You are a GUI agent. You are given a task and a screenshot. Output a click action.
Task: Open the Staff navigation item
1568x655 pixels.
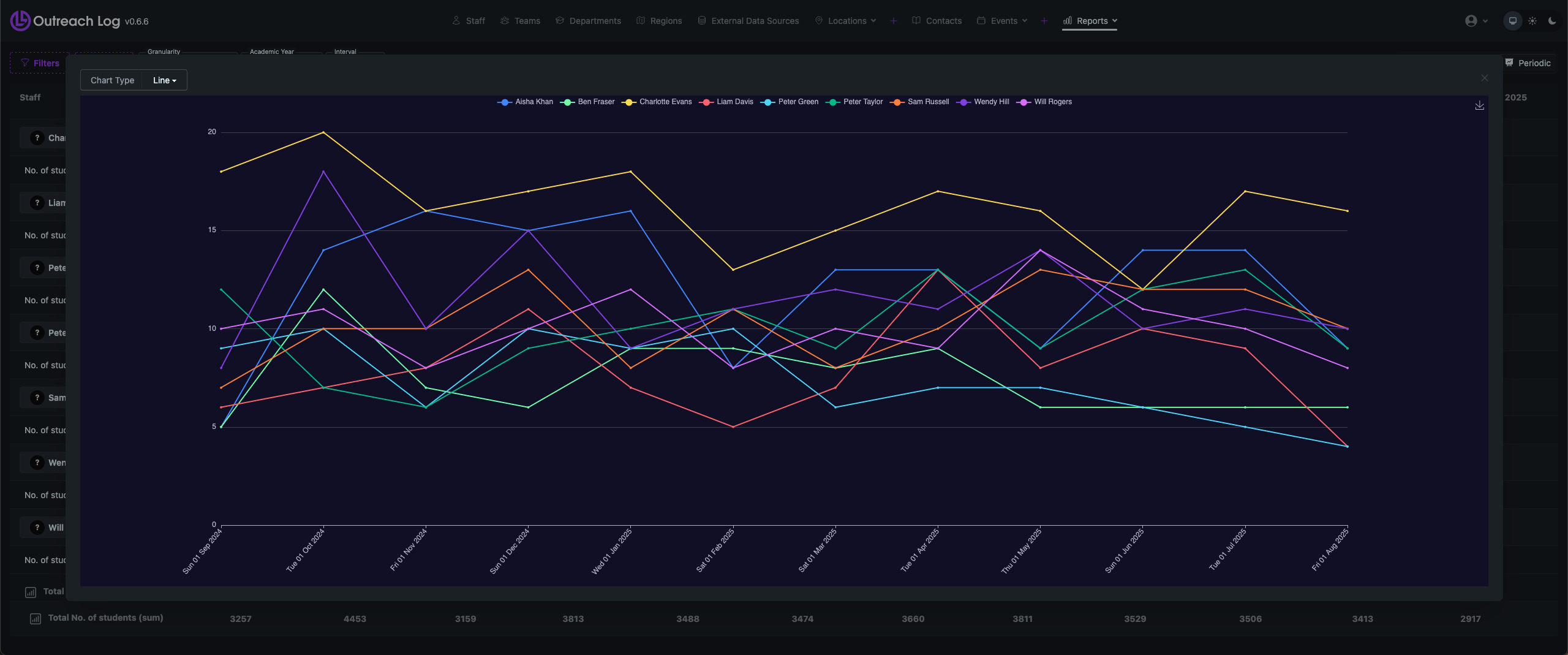pyautogui.click(x=469, y=21)
